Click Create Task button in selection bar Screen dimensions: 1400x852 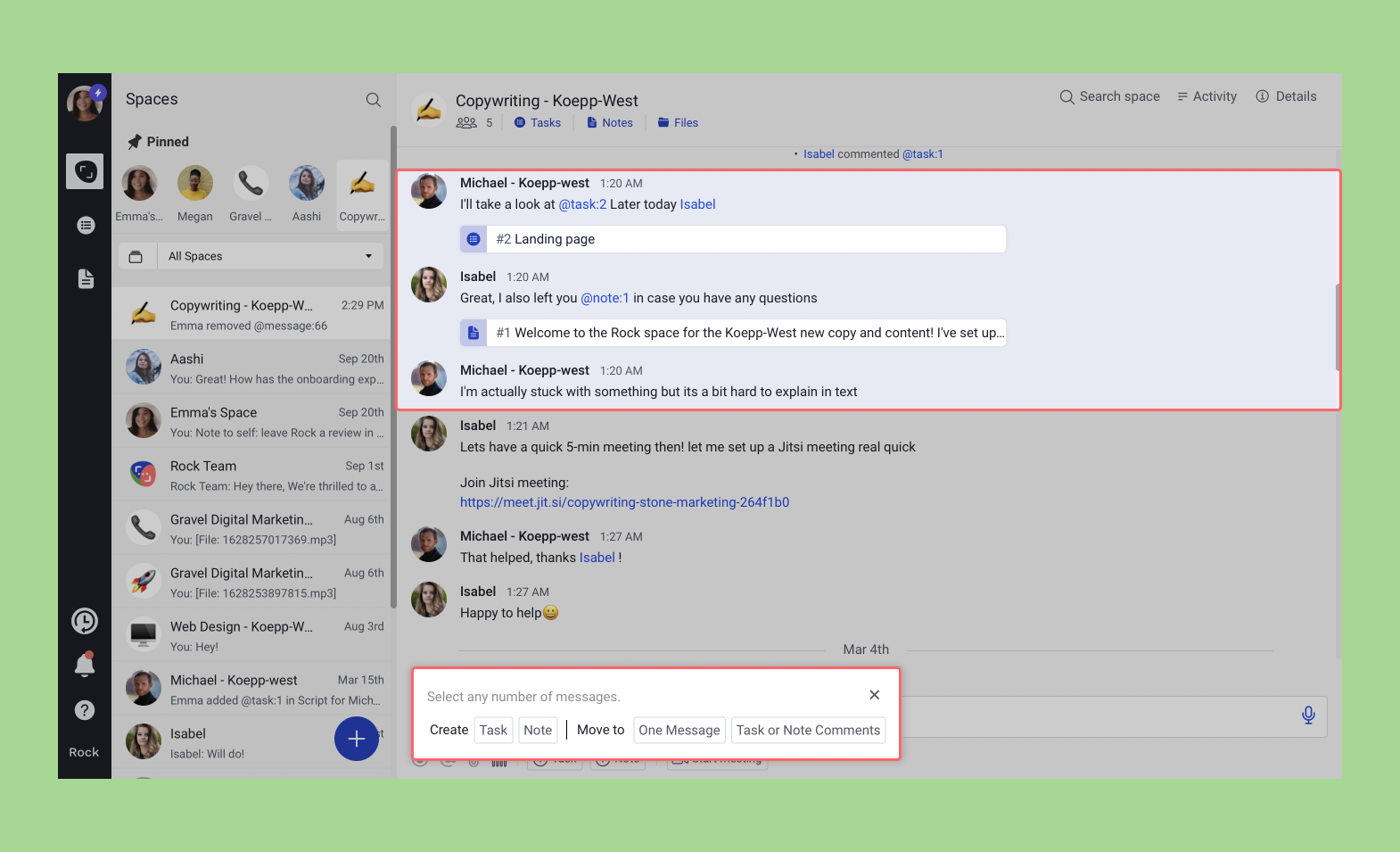coord(493,730)
